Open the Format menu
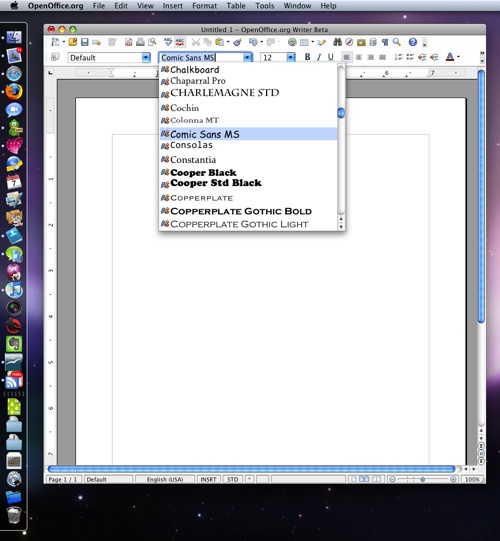 (205, 6)
